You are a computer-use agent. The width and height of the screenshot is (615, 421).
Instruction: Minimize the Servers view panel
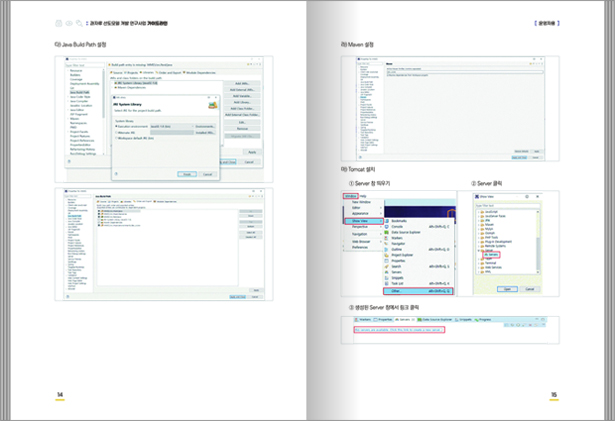536,320
